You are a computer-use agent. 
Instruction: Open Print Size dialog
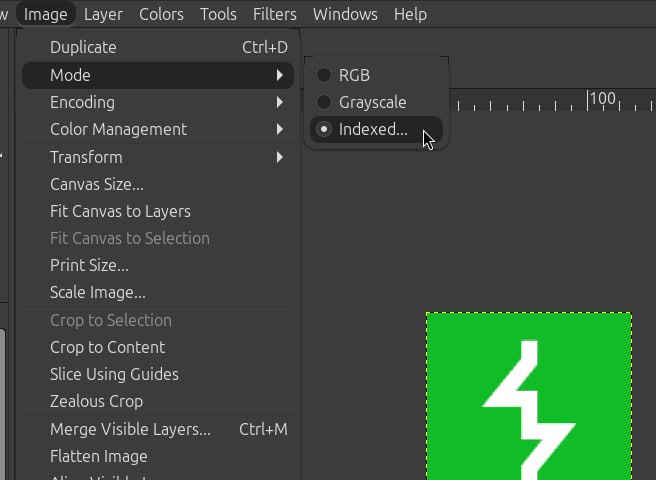158,265
